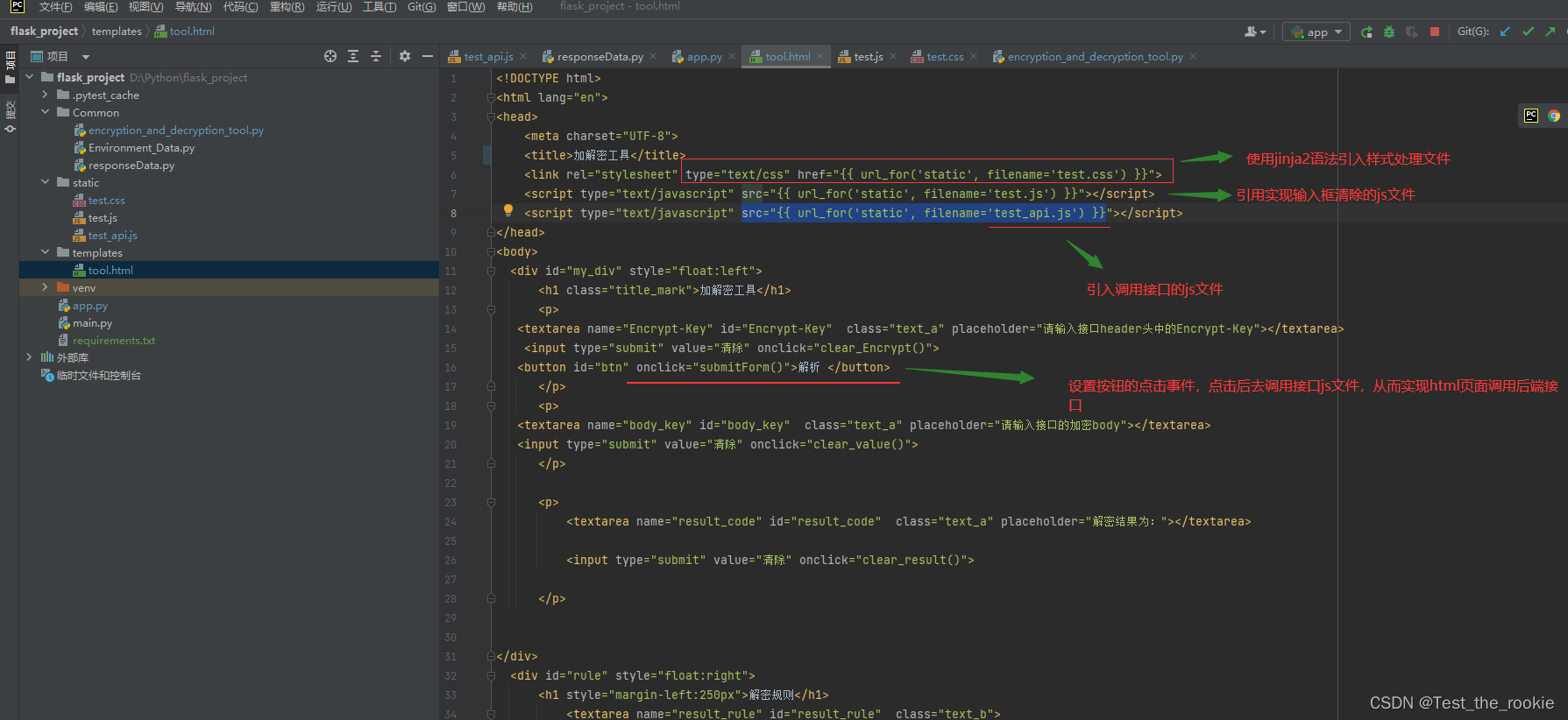Click the 项目 vertical sidebar tab
1568x720 pixels.
tap(10, 67)
